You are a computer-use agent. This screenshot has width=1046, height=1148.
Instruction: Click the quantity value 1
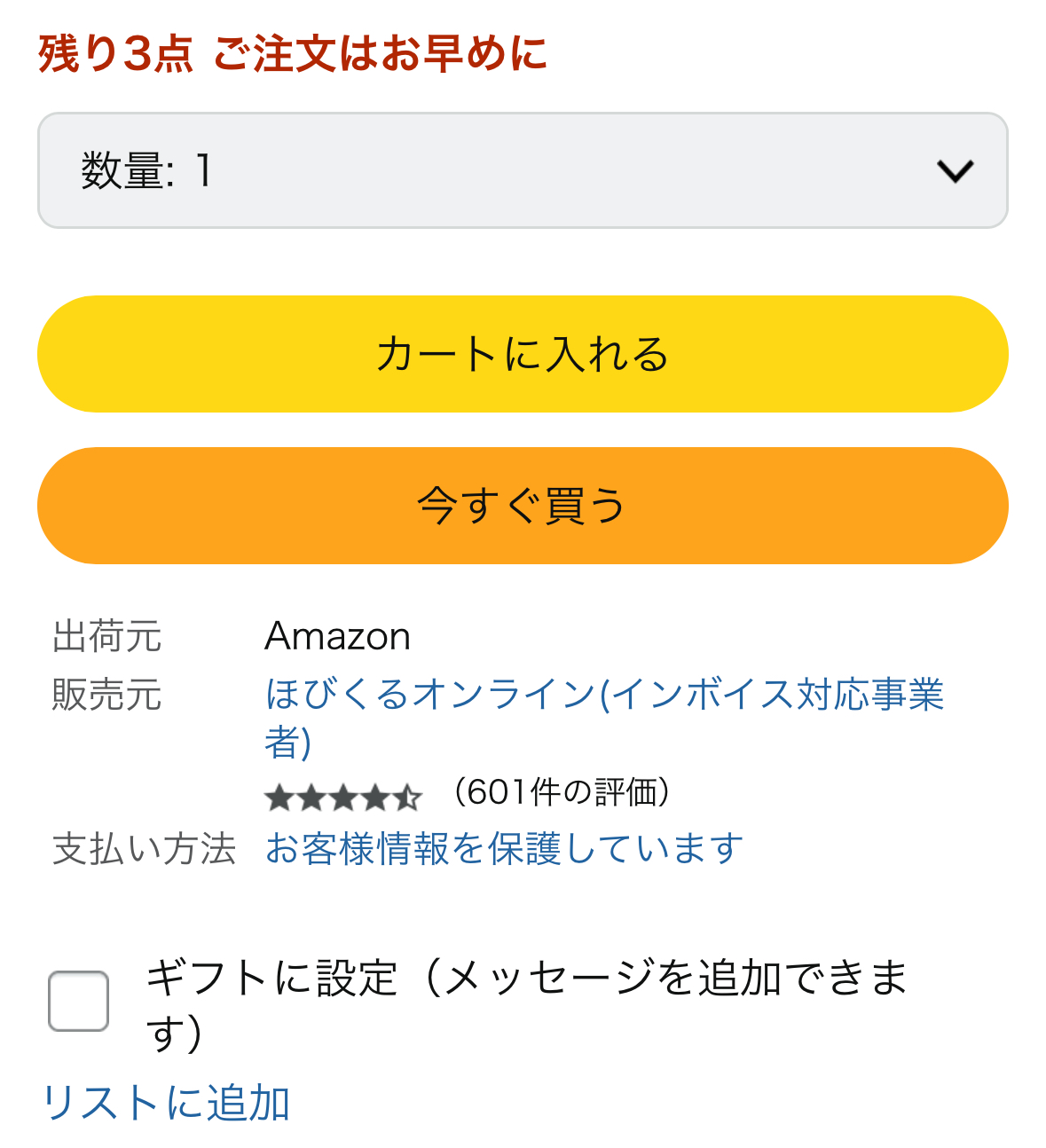(204, 170)
